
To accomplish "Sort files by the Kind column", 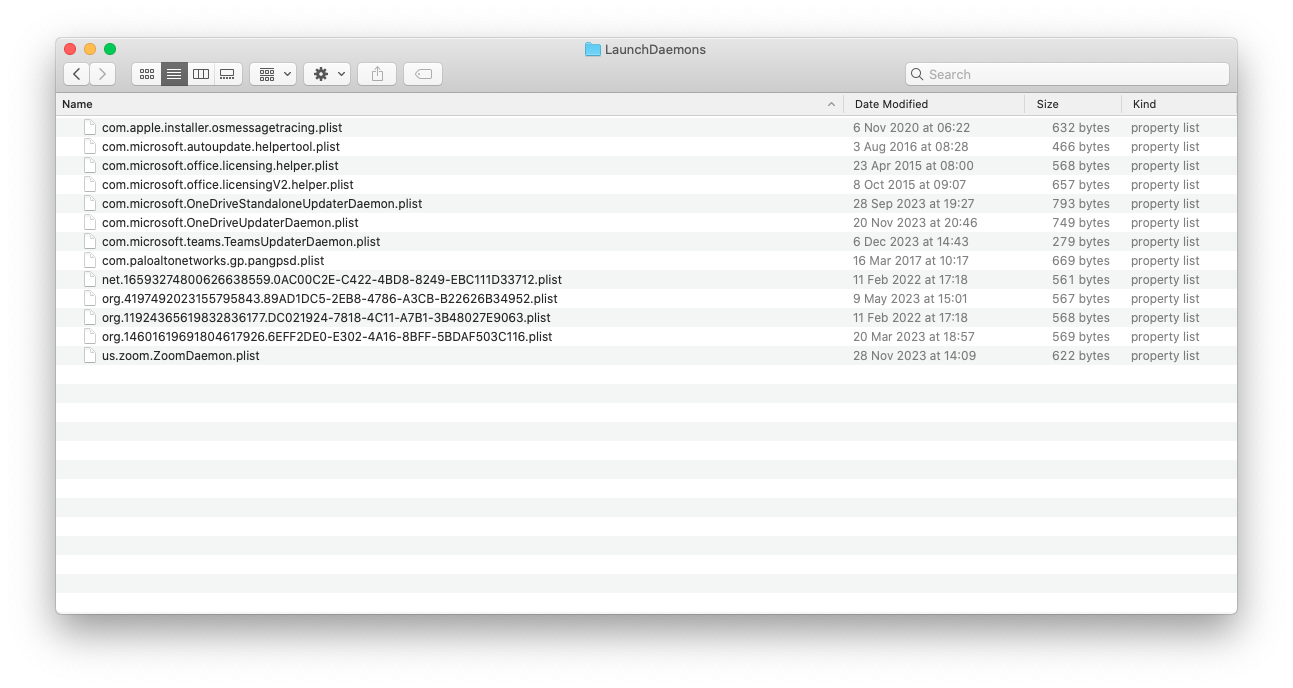I will coord(1143,103).
